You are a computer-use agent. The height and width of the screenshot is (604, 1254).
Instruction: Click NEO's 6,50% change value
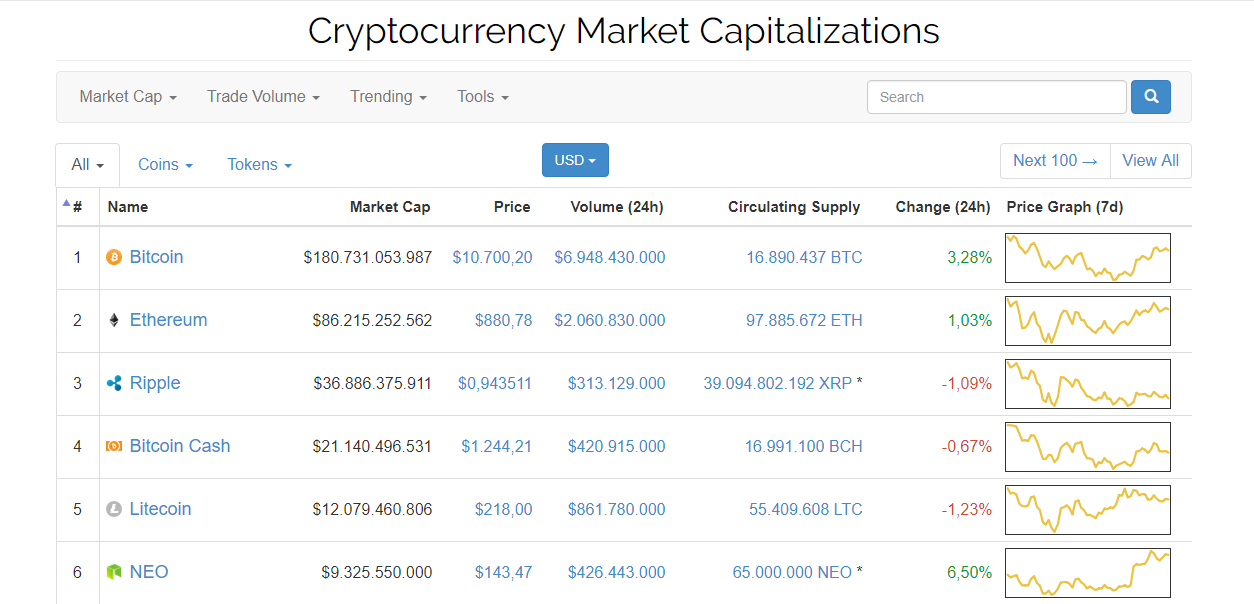970,572
